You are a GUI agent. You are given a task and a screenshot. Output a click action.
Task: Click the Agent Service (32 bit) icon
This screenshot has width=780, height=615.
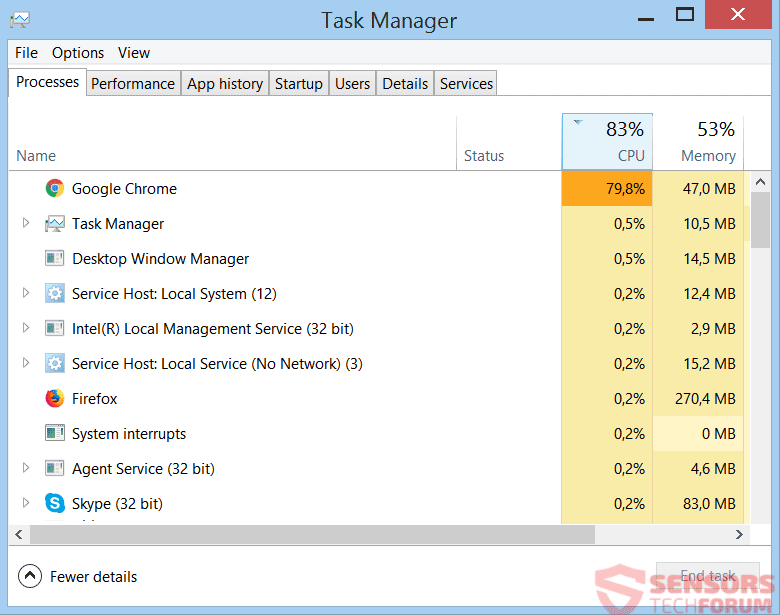click(x=55, y=469)
